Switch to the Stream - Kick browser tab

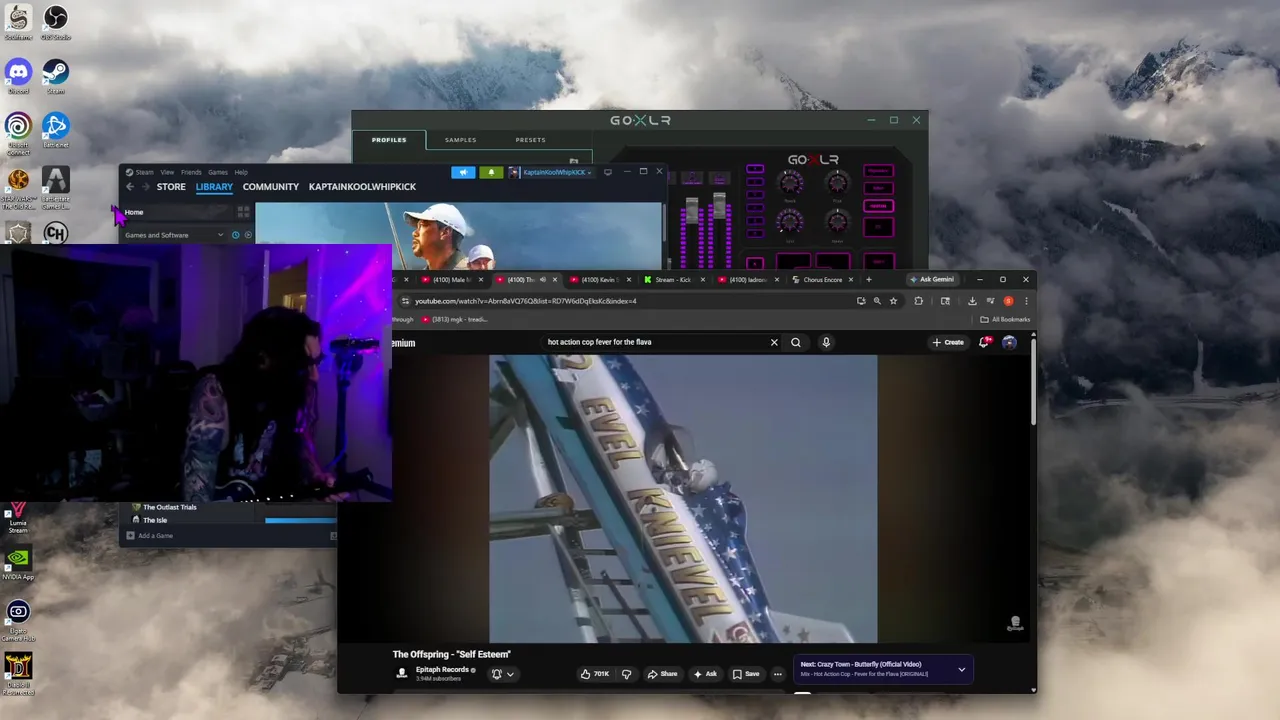[x=672, y=280]
